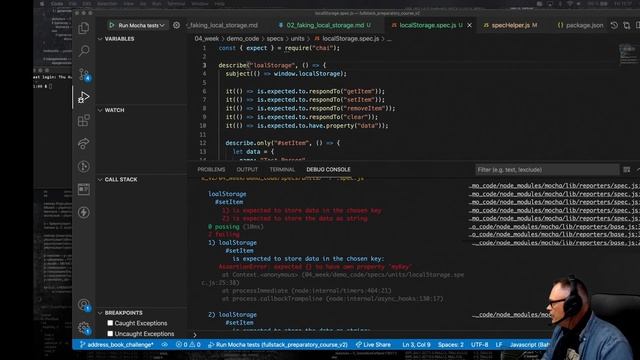The width and height of the screenshot is (640, 360).
Task: Collapse the CALL STACK section
Action: 118,180
